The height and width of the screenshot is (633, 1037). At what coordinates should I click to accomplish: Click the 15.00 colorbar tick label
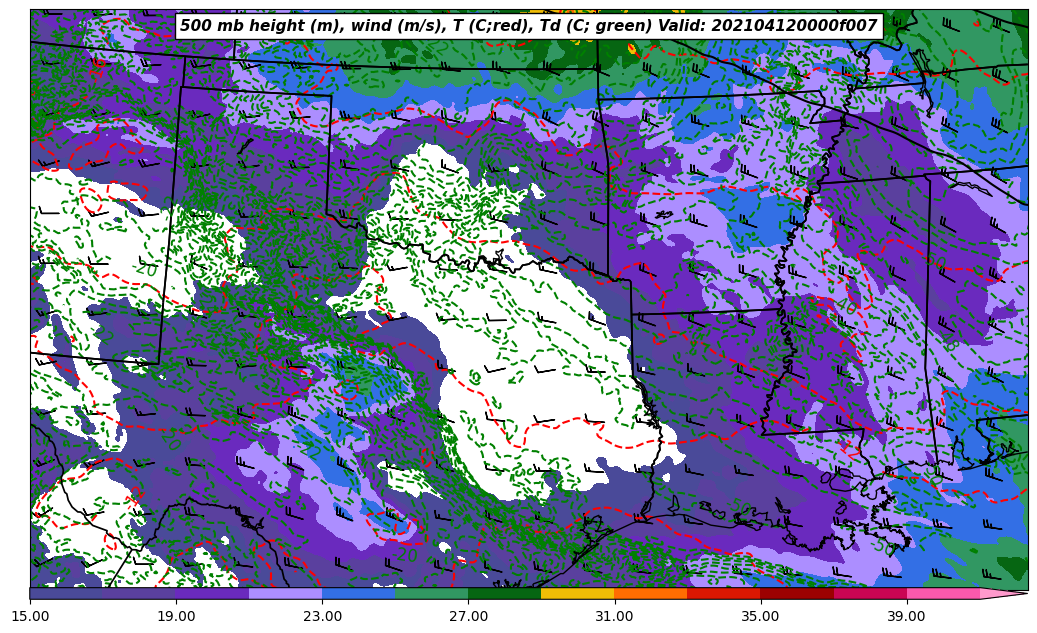click(30, 616)
